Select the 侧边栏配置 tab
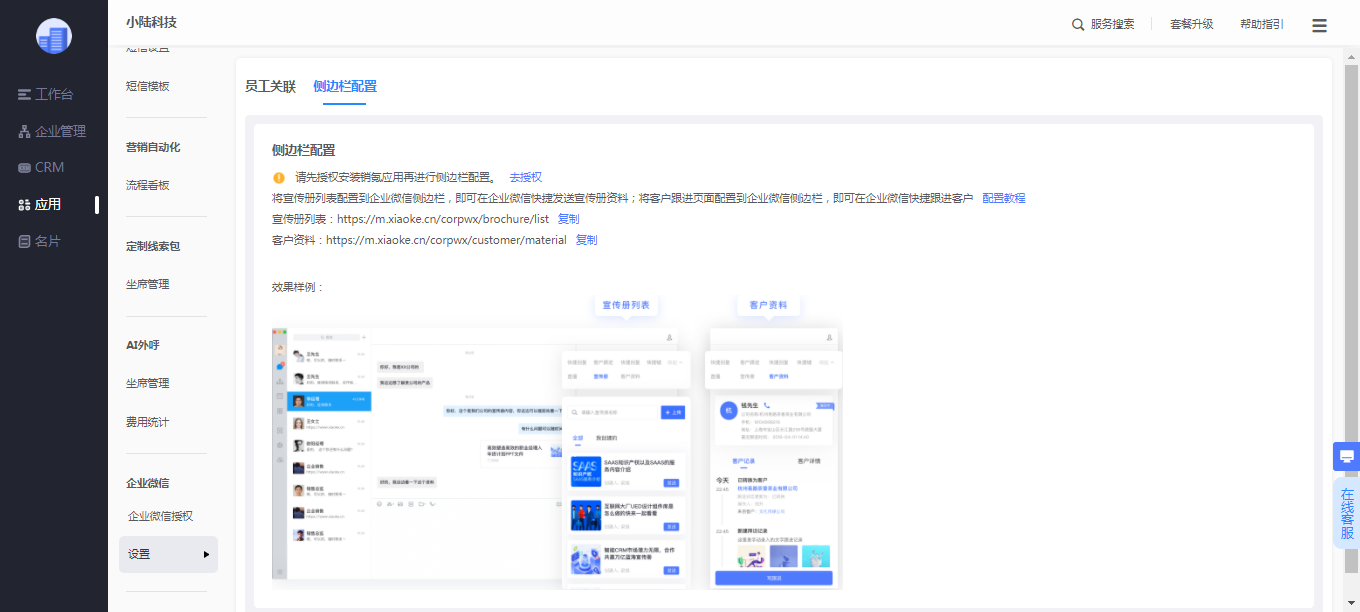The image size is (1360, 612). pos(344,86)
